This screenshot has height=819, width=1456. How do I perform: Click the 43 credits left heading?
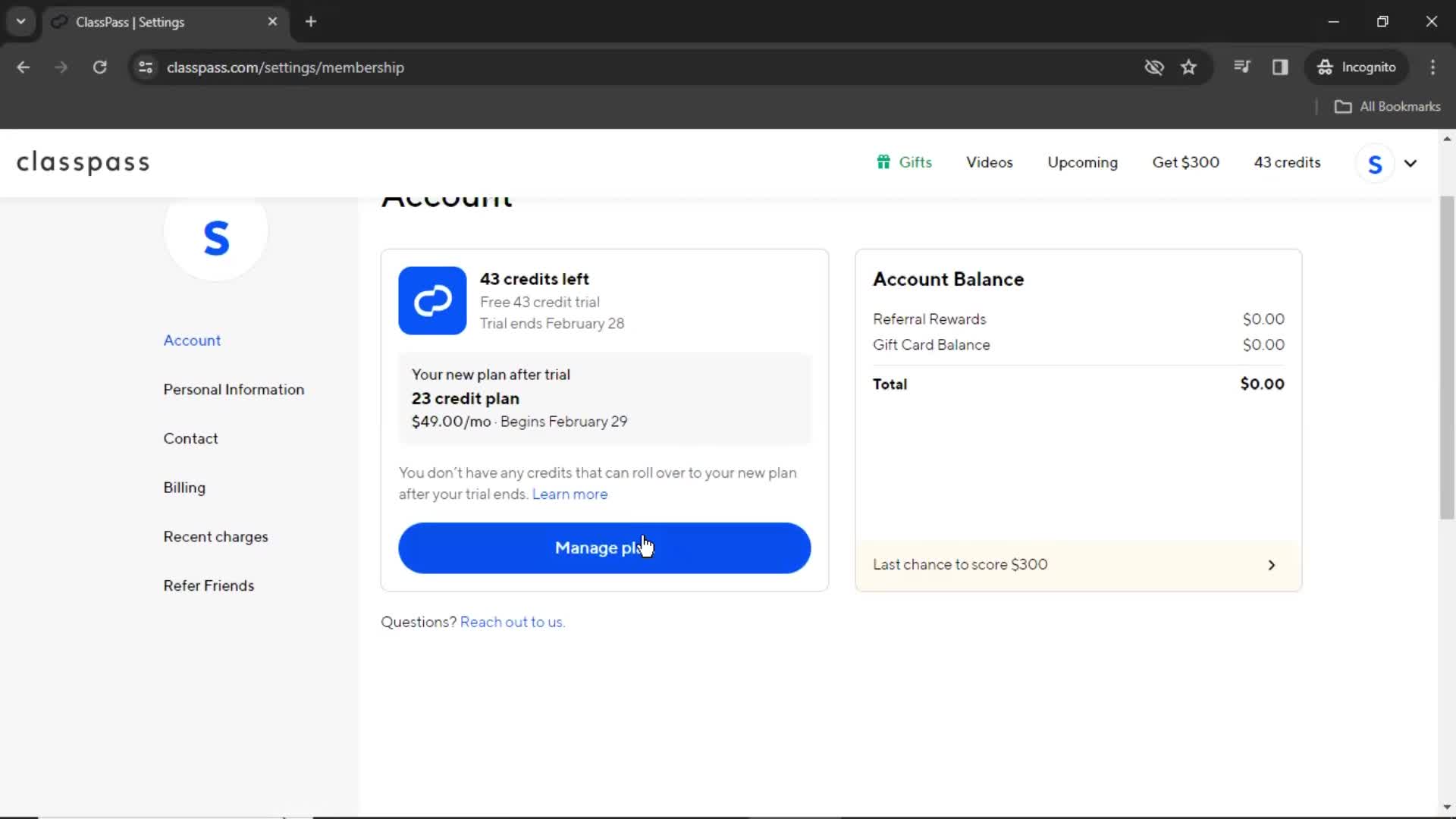(534, 279)
